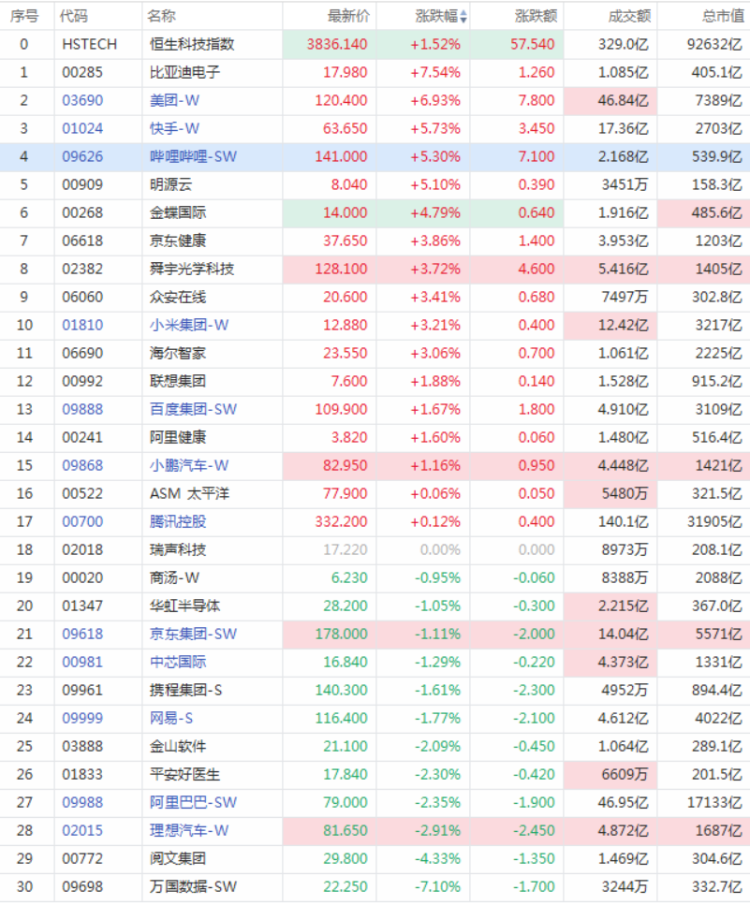This screenshot has height=905, width=750.
Task: Select the 比亚迪电子 row name
Action: [185, 73]
